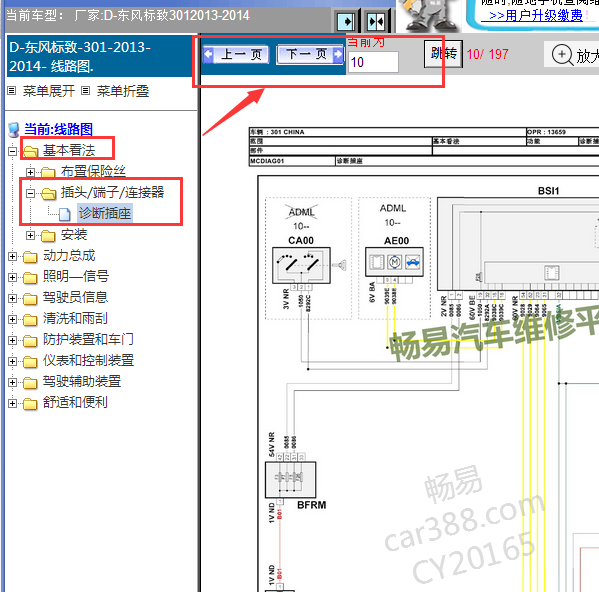Go to the previous page (上一页)

click(236, 55)
